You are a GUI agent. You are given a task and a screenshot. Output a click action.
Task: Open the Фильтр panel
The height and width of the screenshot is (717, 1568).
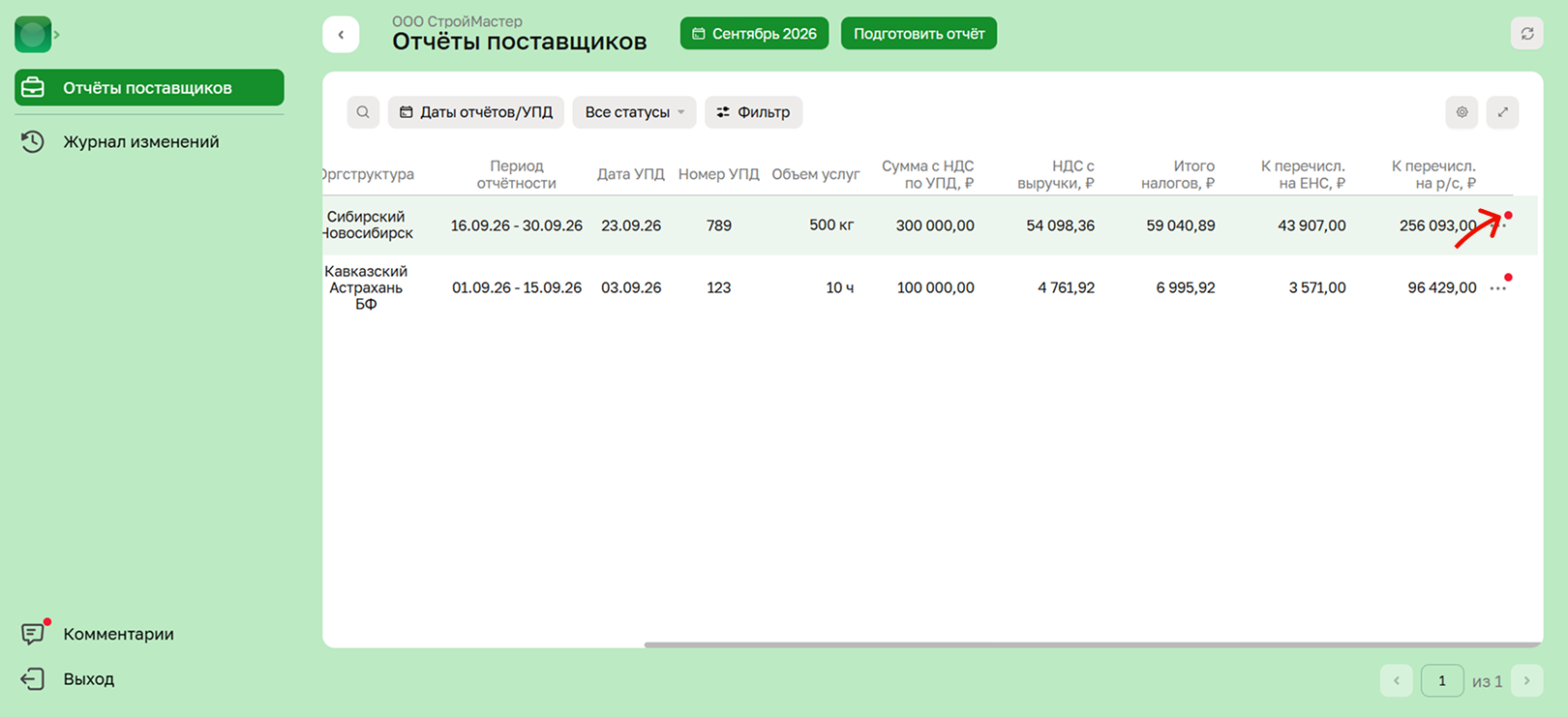point(753,112)
